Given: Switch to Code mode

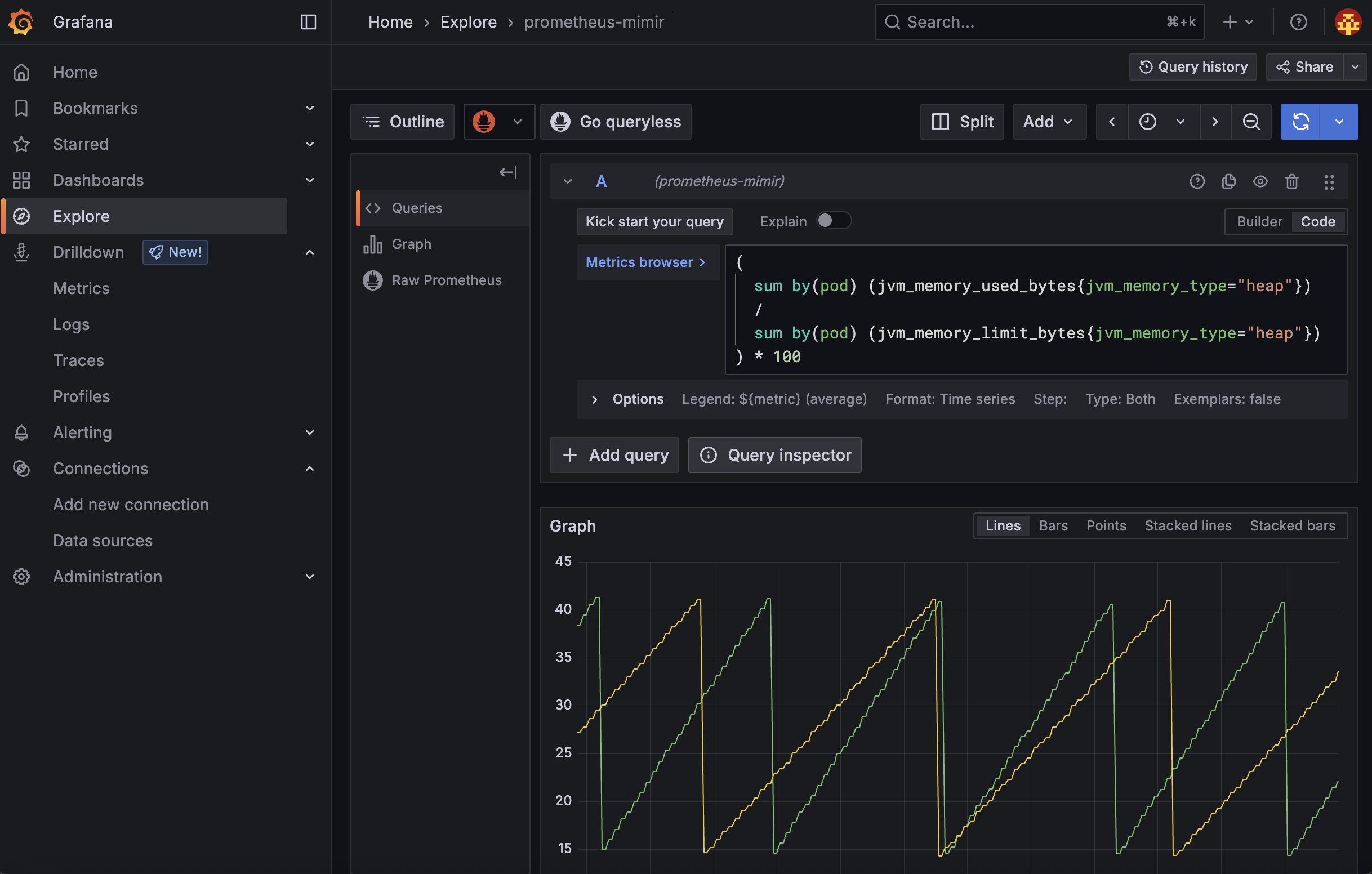Looking at the screenshot, I should (1318, 221).
